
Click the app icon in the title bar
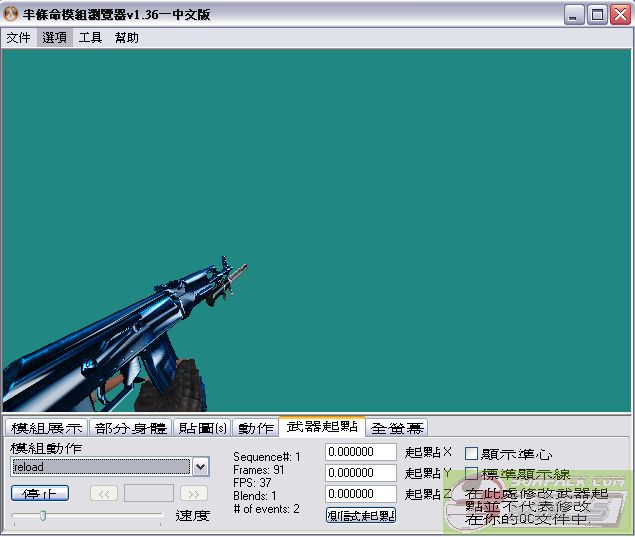11,14
